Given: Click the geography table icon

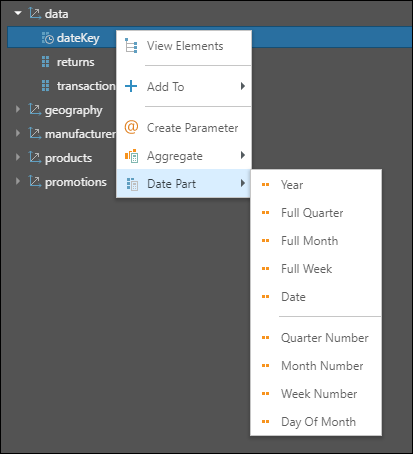Looking at the screenshot, I should (x=35, y=109).
